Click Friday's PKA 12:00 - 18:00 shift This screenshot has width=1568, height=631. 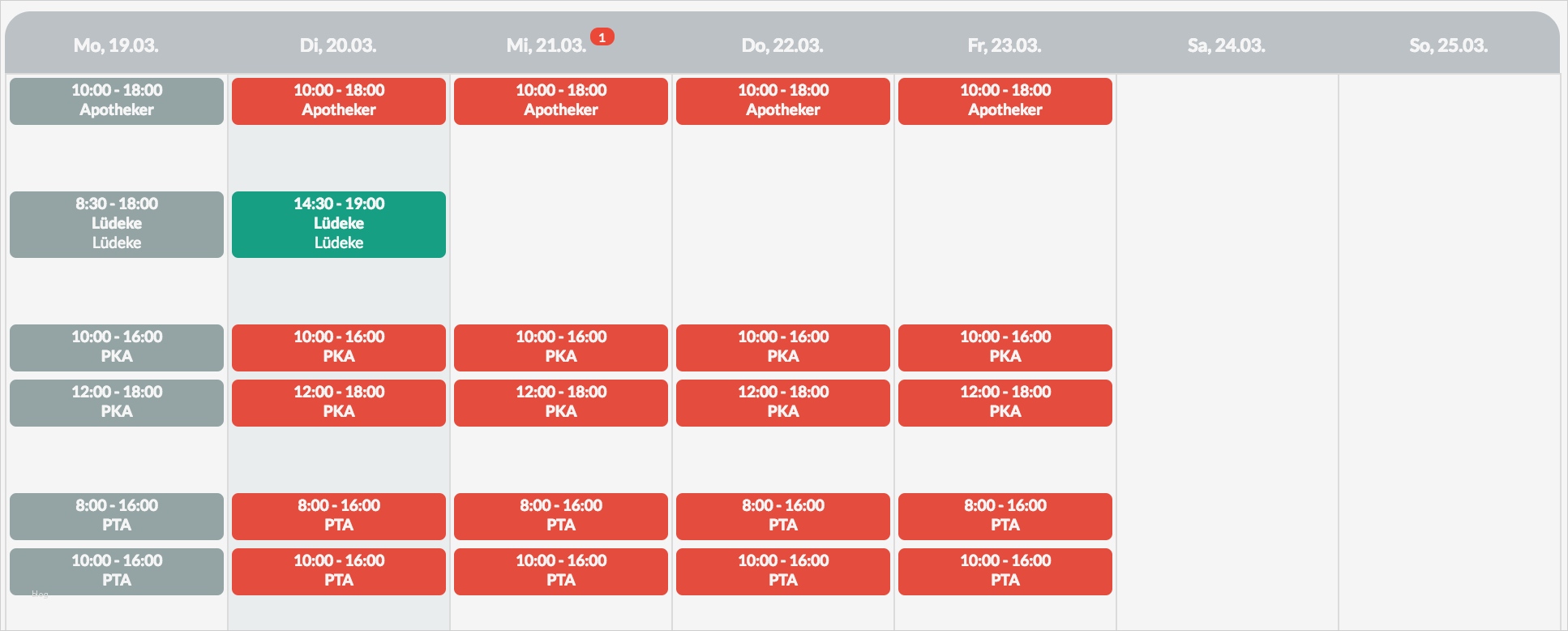(1005, 402)
